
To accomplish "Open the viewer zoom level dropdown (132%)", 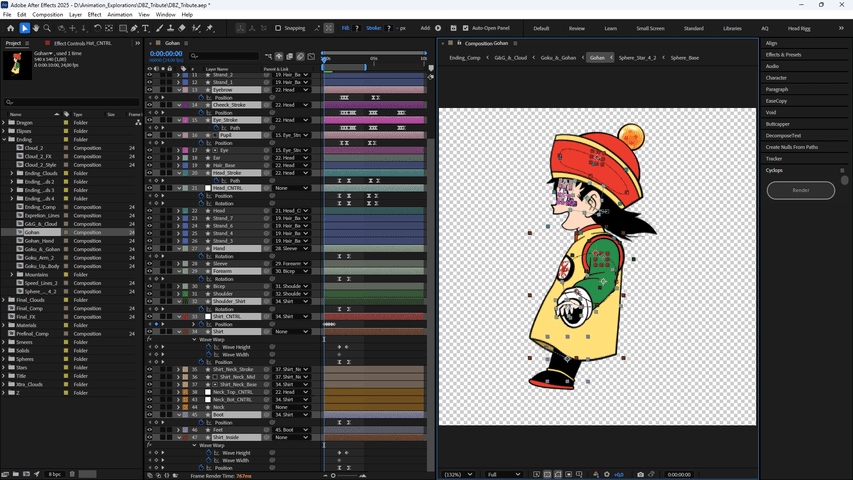I will click(x=458, y=475).
